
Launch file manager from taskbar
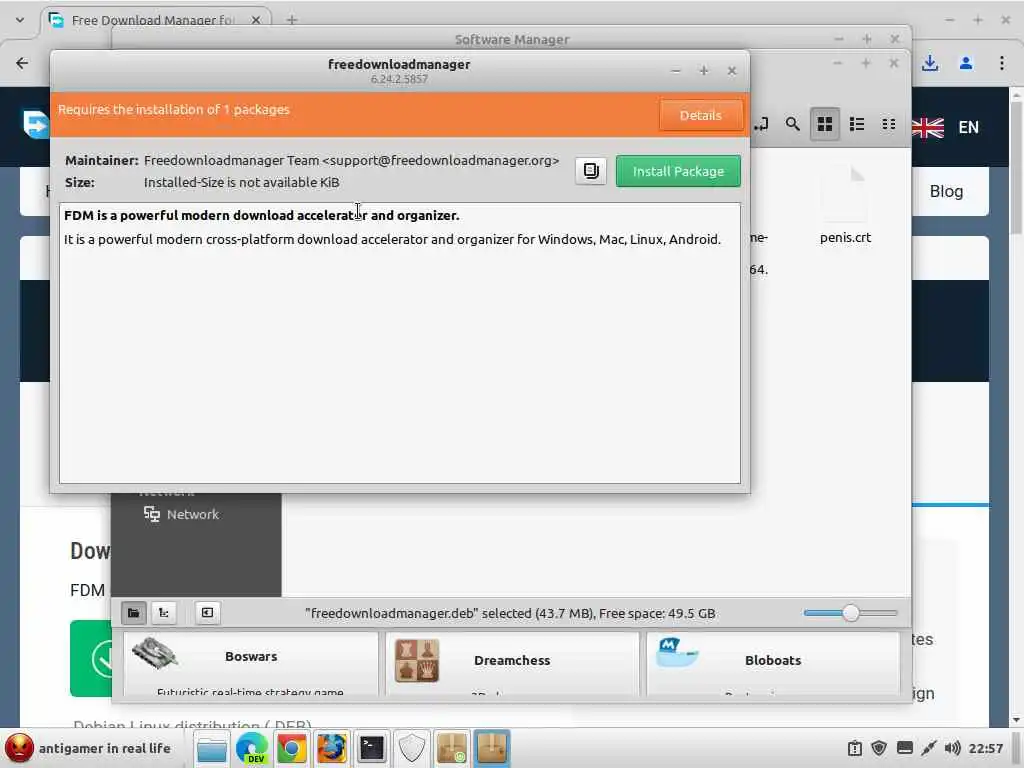point(212,748)
